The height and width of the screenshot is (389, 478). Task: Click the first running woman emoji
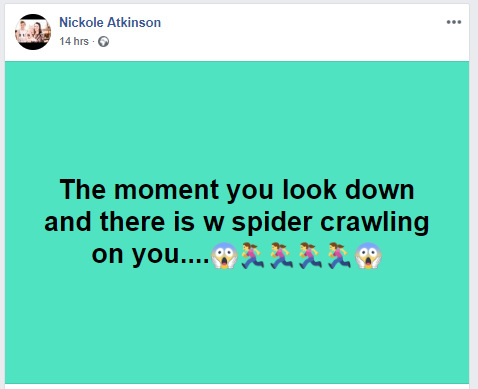[253, 255]
